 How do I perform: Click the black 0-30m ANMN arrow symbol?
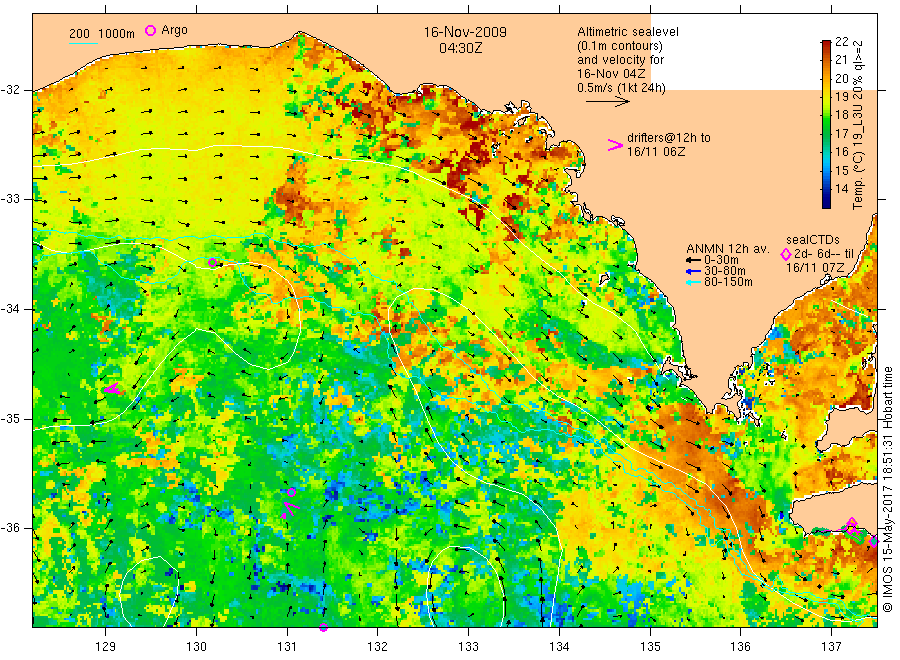693,261
